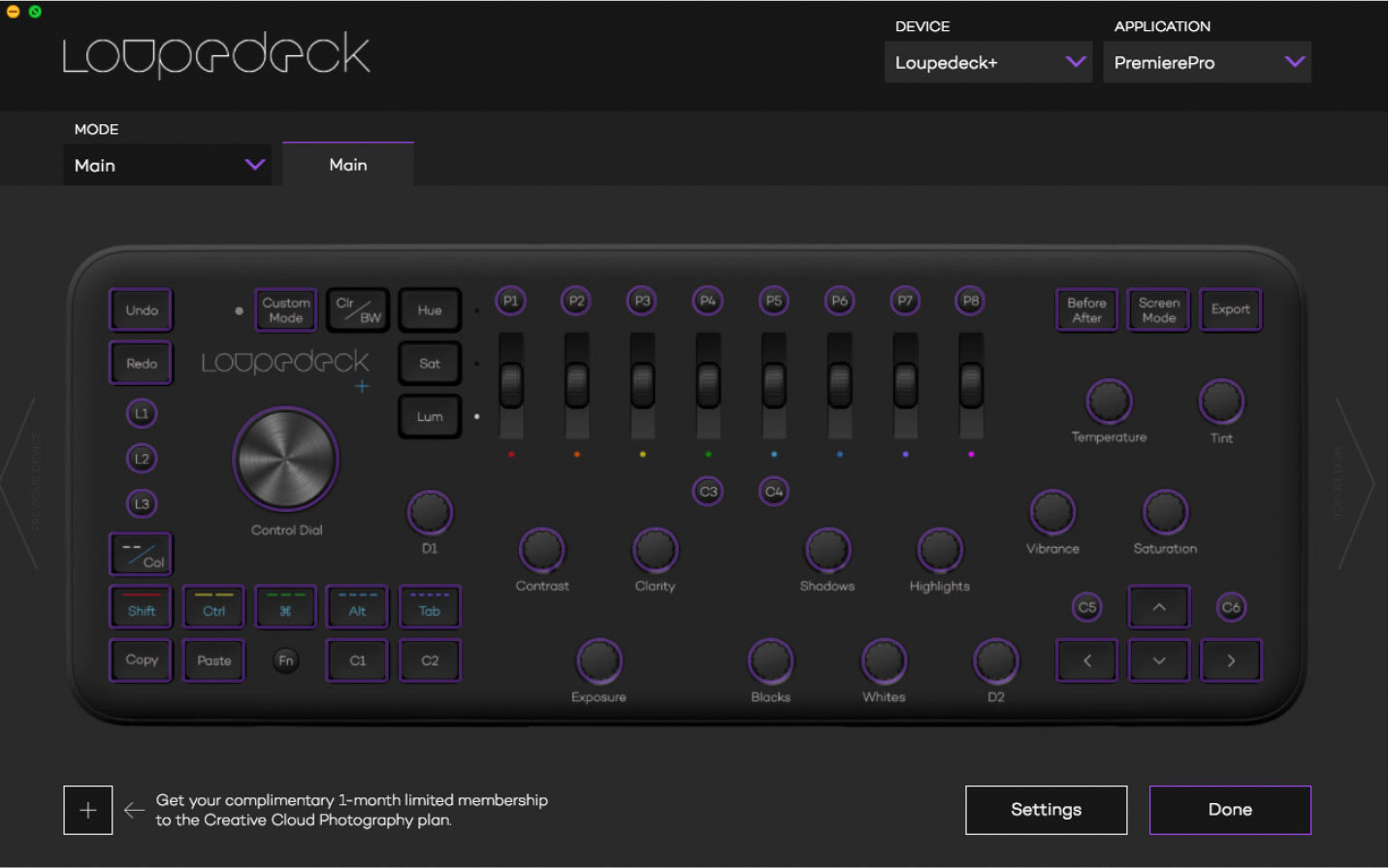Select the P1 round button
The image size is (1389, 868).
[511, 301]
